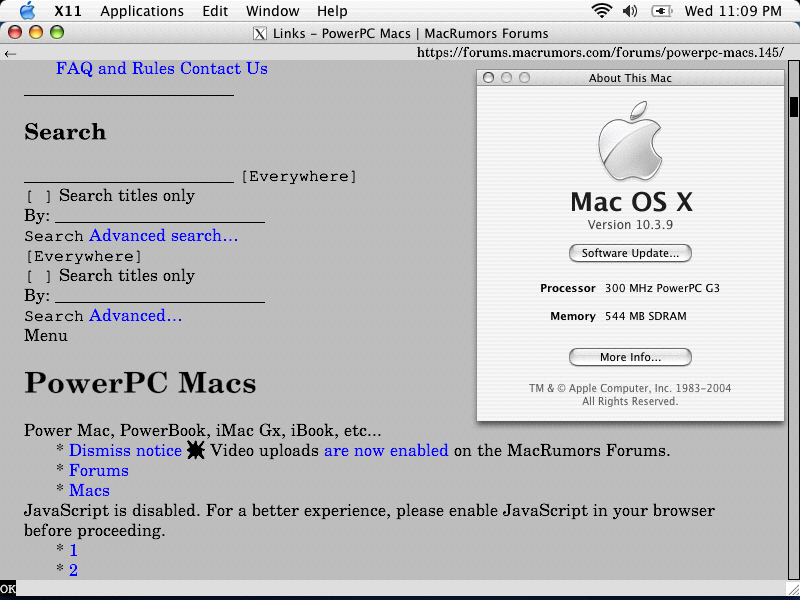The height and width of the screenshot is (600, 800).
Task: Open the are now enabled link
Action: point(386,451)
